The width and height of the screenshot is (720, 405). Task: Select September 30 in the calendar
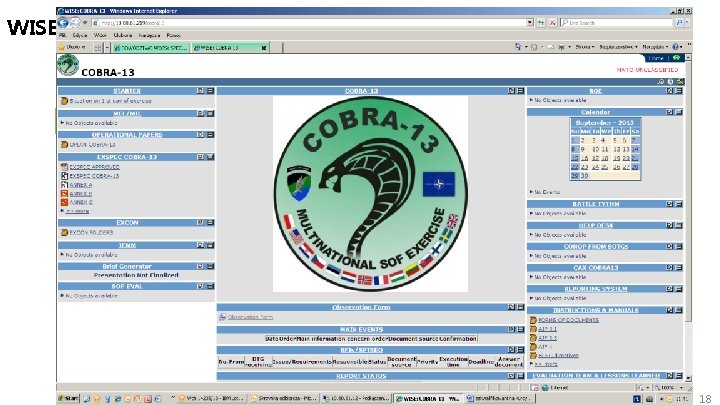coord(584,175)
